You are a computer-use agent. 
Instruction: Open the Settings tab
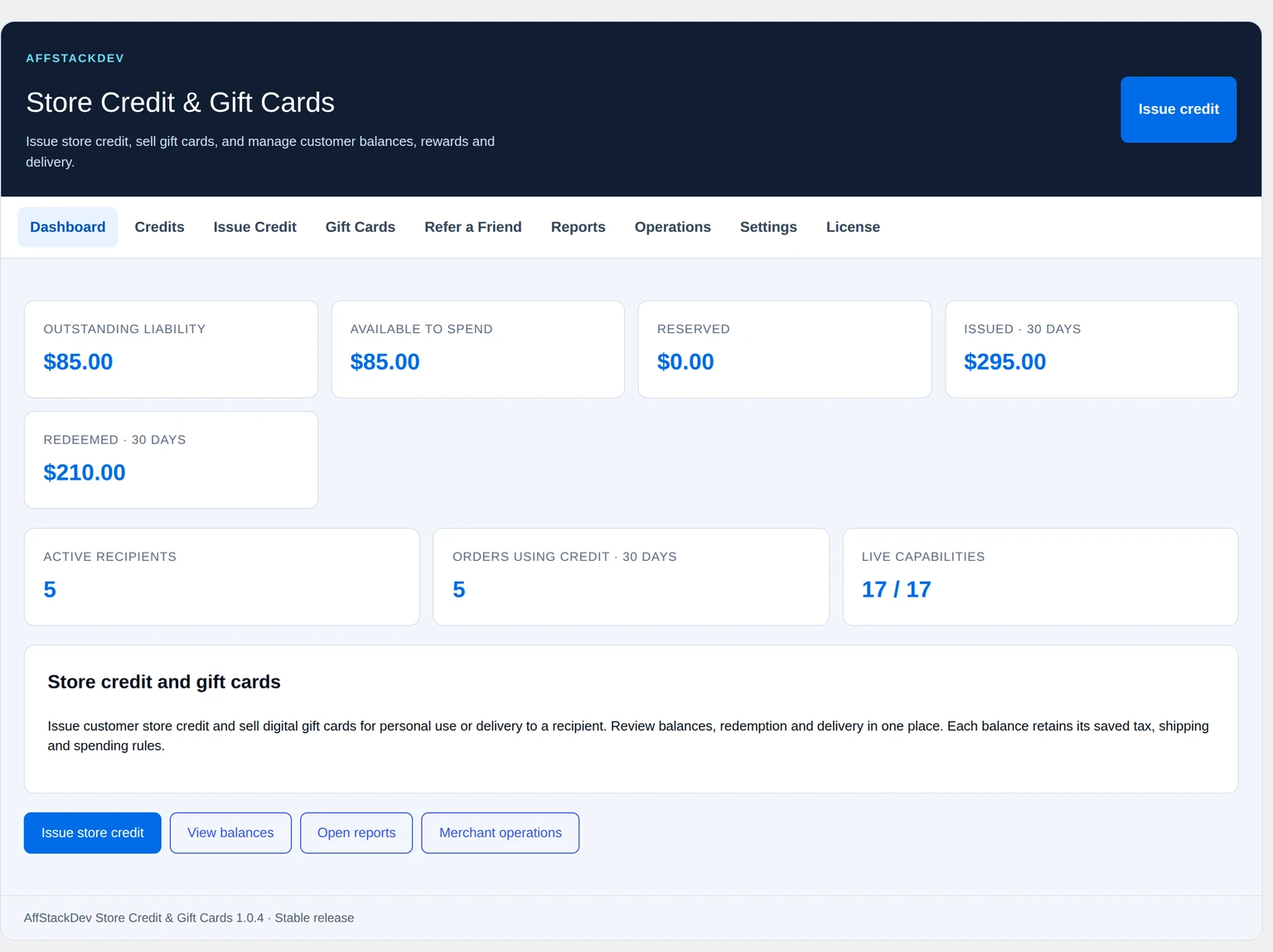tap(768, 227)
